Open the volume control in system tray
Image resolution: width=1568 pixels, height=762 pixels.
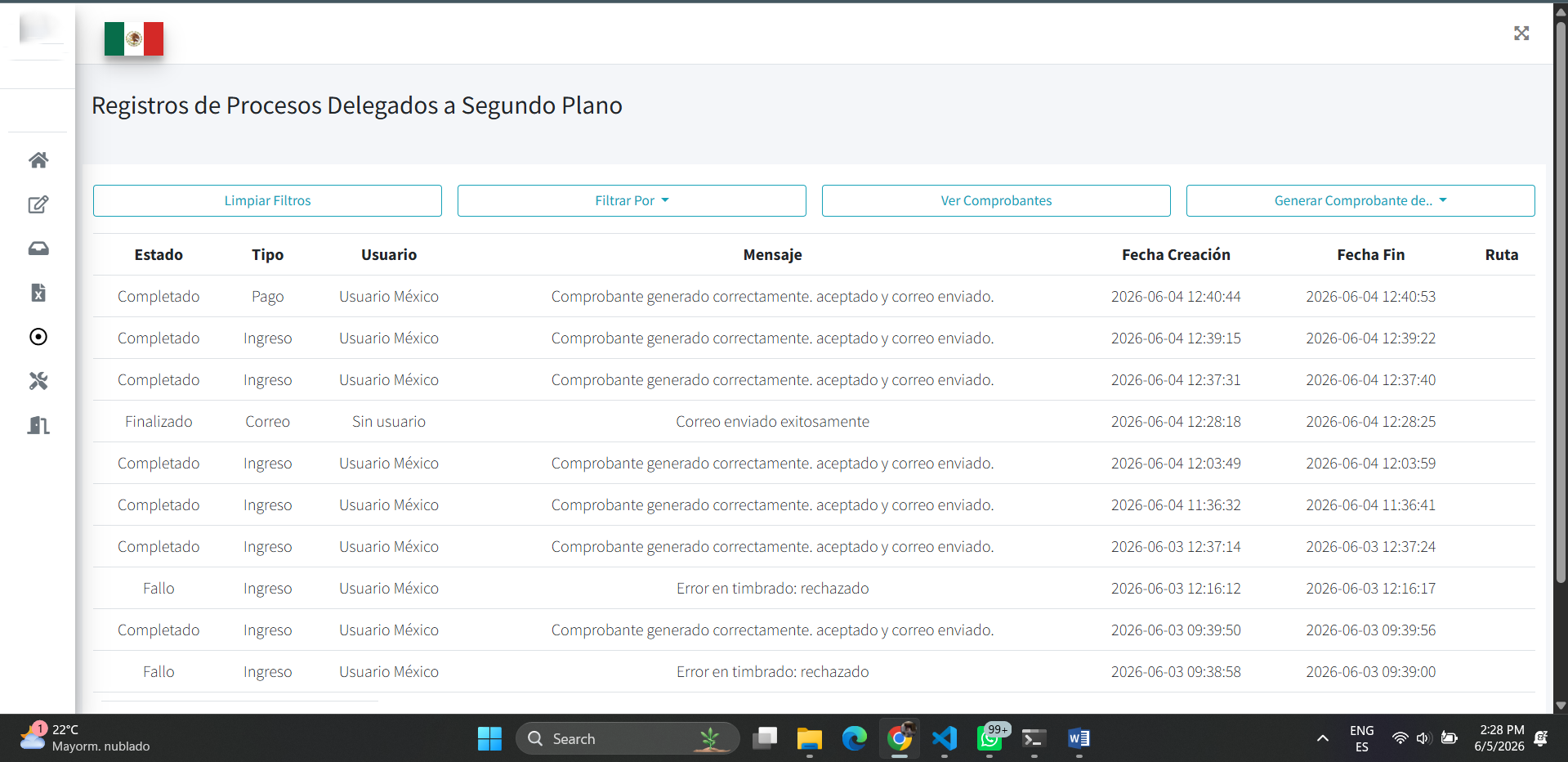click(1424, 738)
